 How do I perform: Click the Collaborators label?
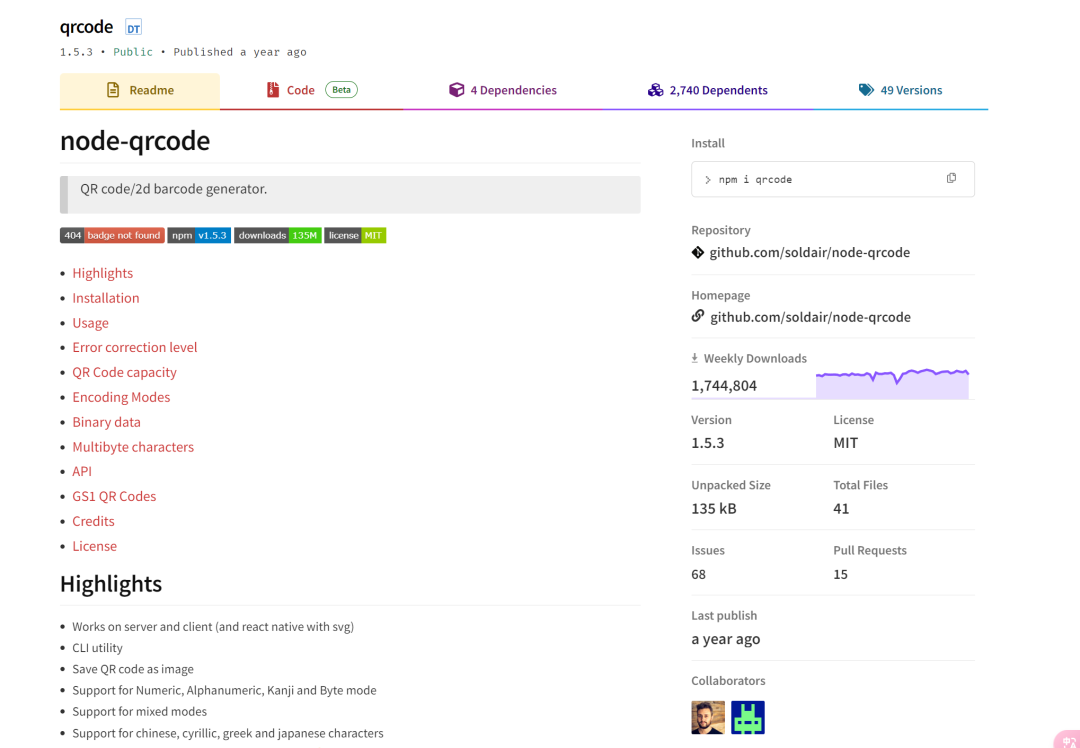click(728, 681)
